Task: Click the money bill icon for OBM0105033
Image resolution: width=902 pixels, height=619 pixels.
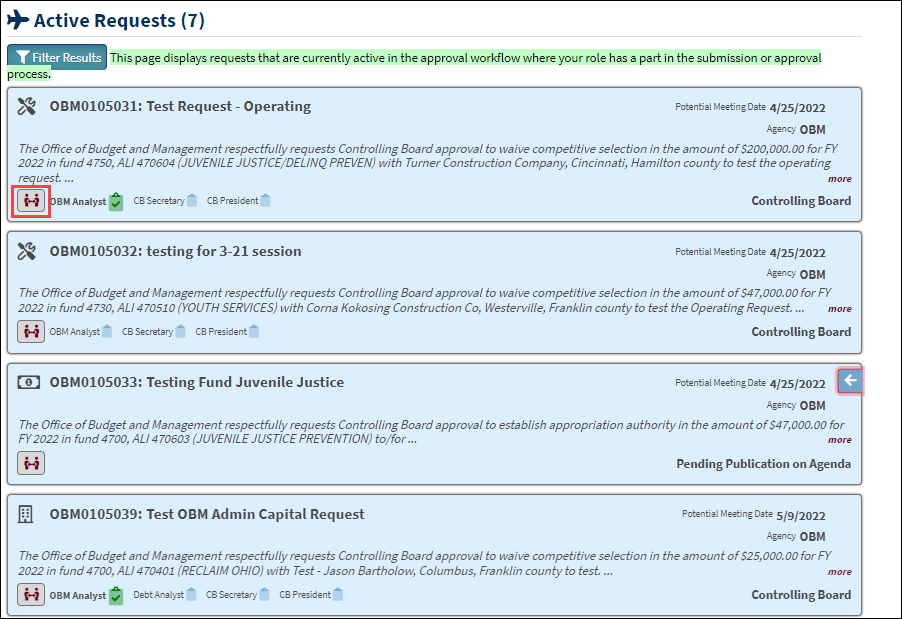Action: (x=27, y=382)
